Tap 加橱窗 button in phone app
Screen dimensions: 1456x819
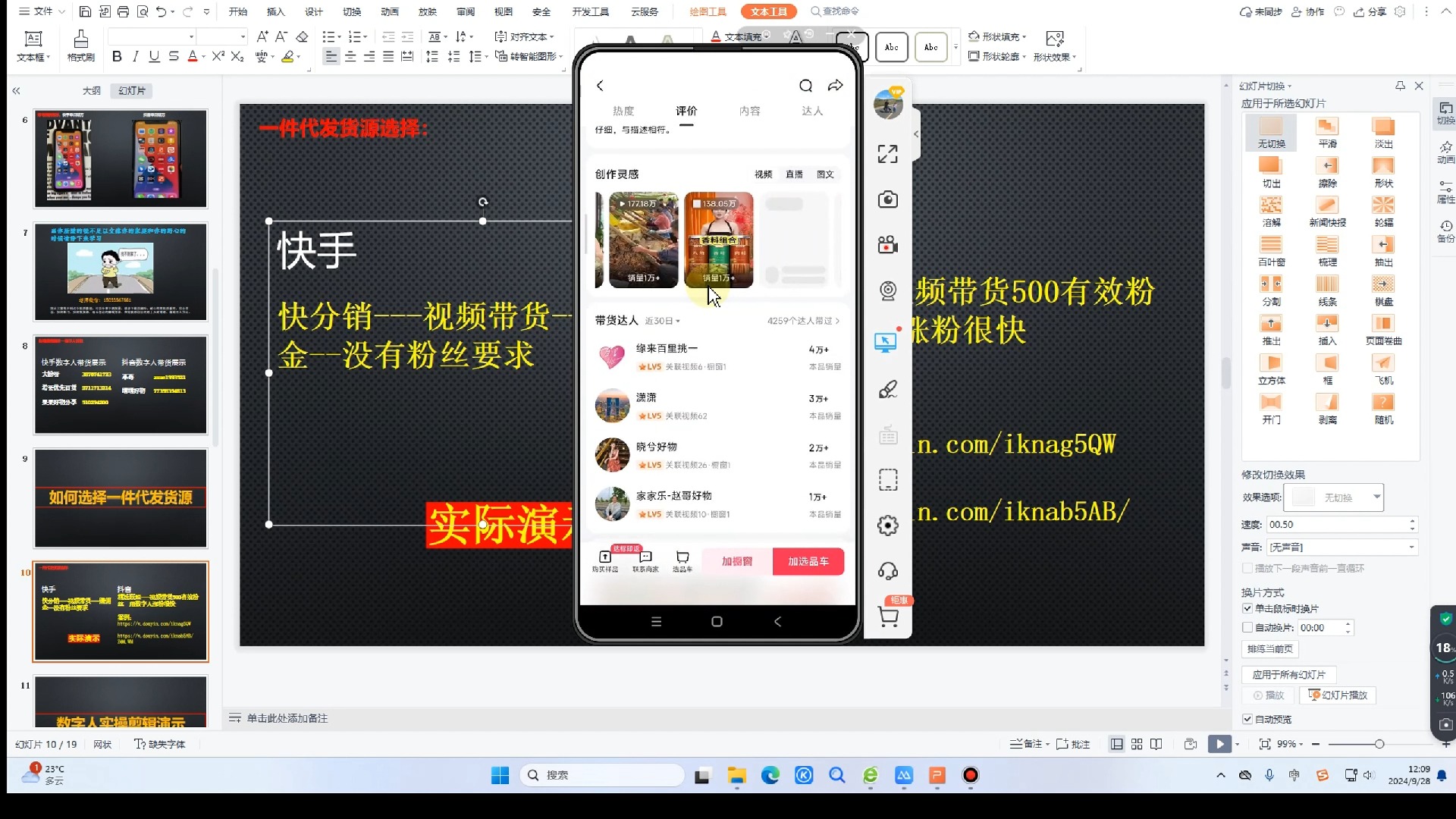point(737,561)
